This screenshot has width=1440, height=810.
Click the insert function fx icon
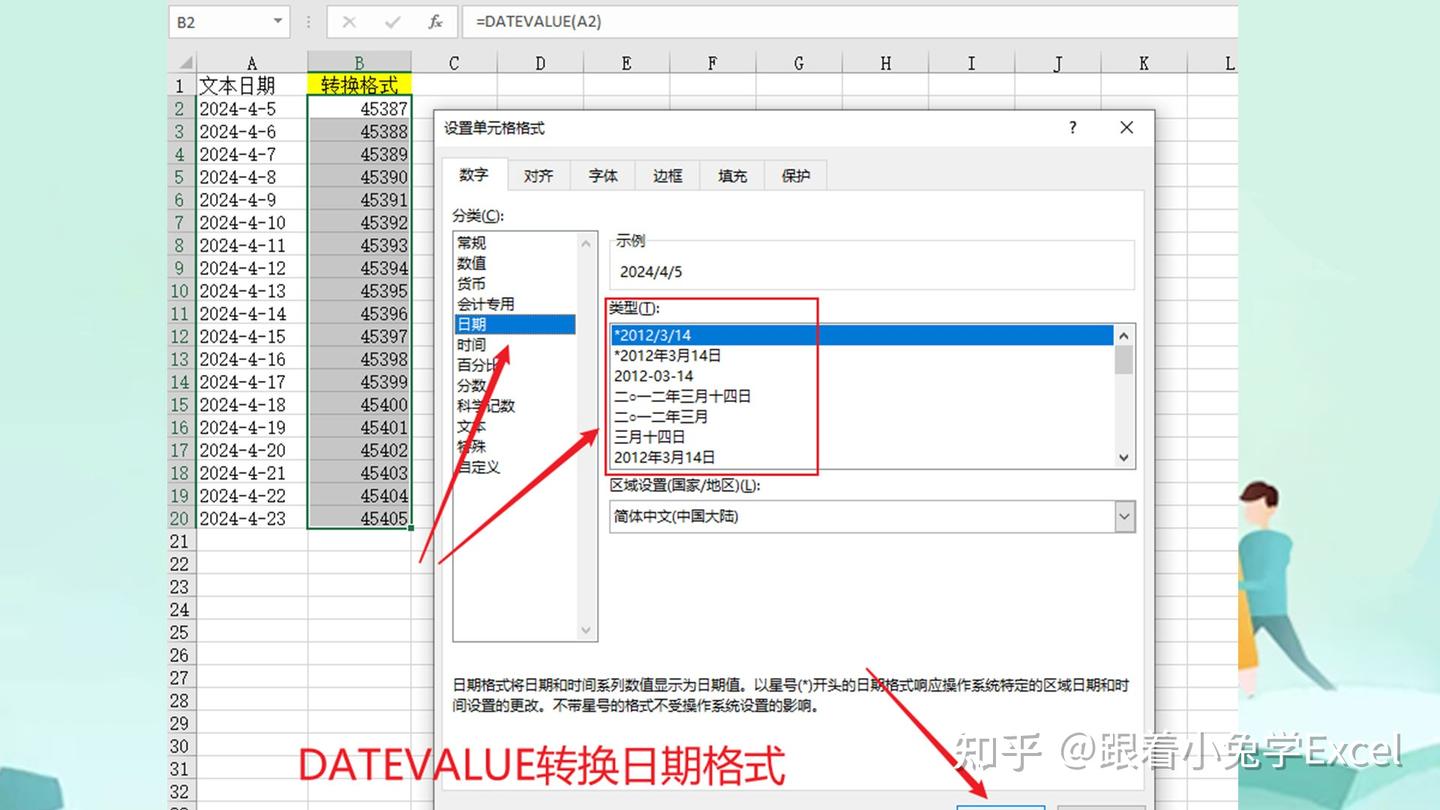click(x=435, y=22)
